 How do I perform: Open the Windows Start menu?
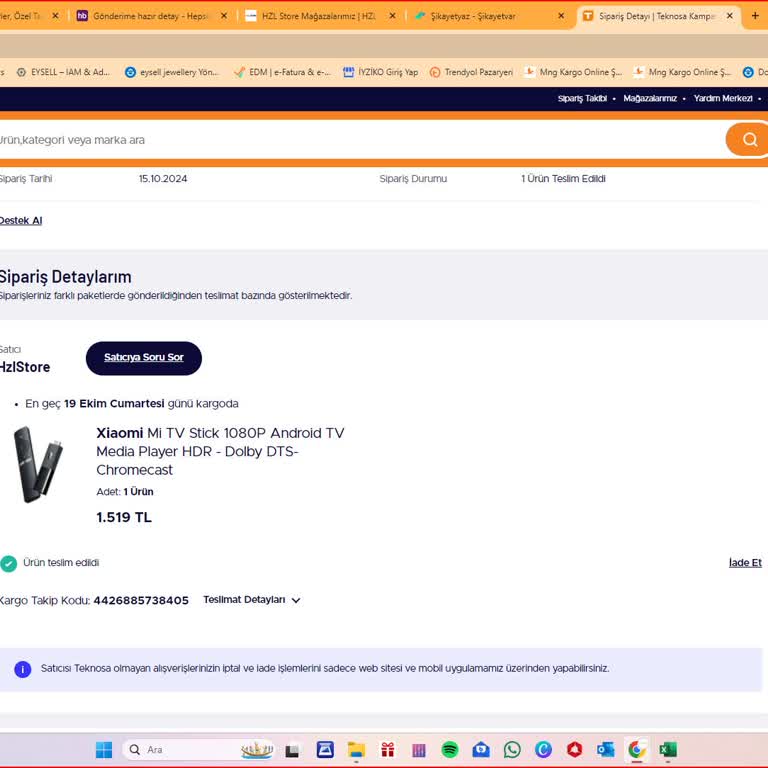tap(104, 749)
